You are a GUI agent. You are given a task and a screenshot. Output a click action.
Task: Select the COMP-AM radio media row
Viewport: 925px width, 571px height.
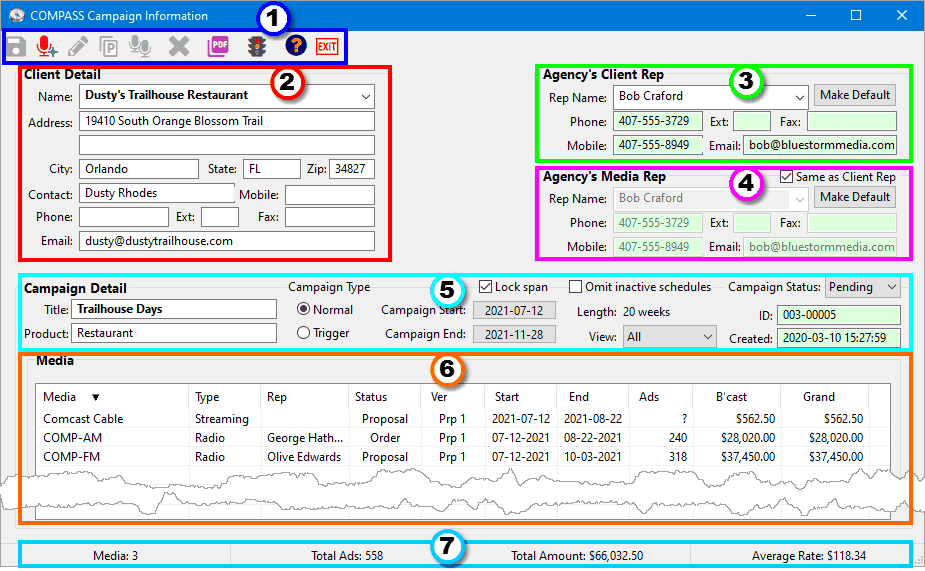tap(73, 438)
